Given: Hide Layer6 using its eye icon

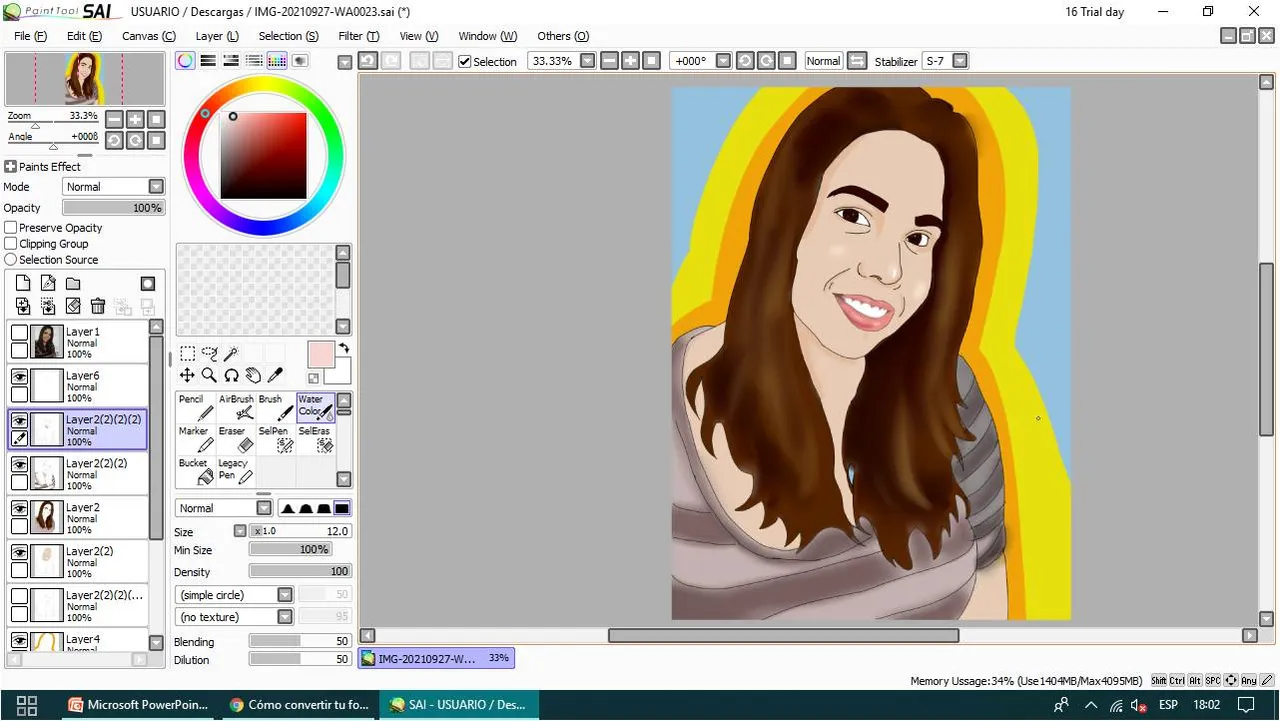Looking at the screenshot, I should pos(19,376).
